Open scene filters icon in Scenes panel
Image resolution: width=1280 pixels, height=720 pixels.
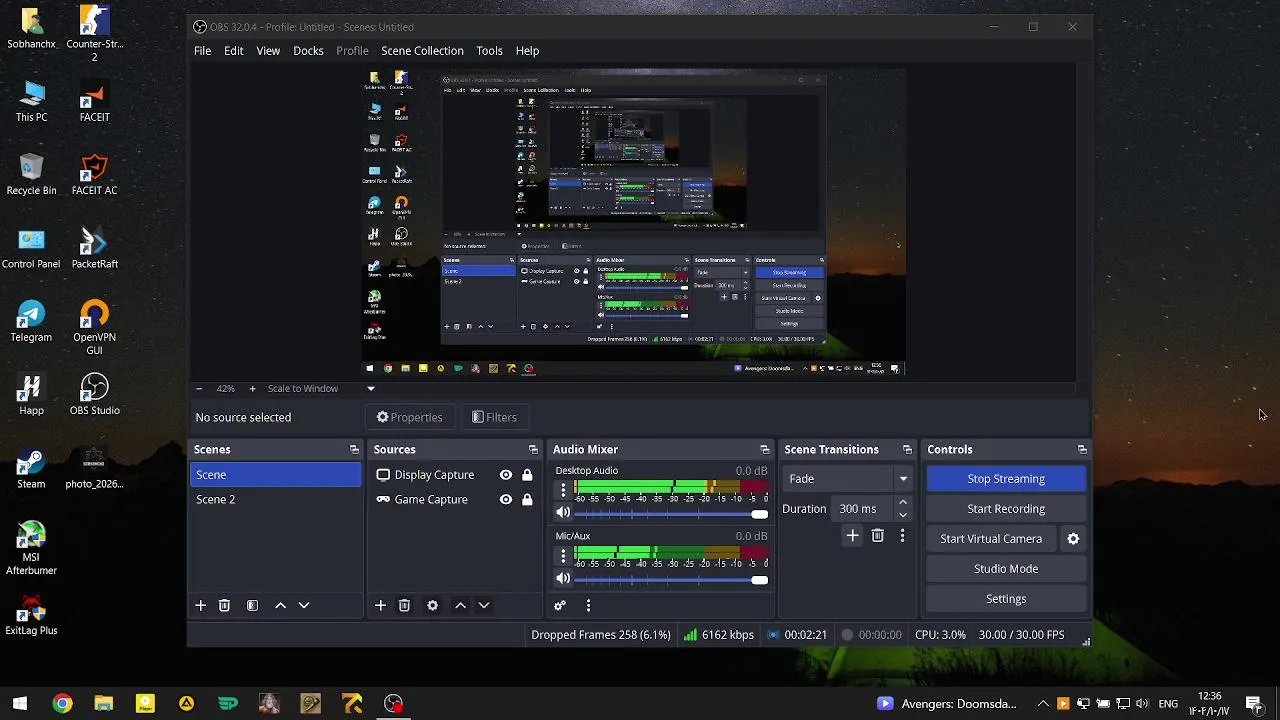click(x=252, y=605)
